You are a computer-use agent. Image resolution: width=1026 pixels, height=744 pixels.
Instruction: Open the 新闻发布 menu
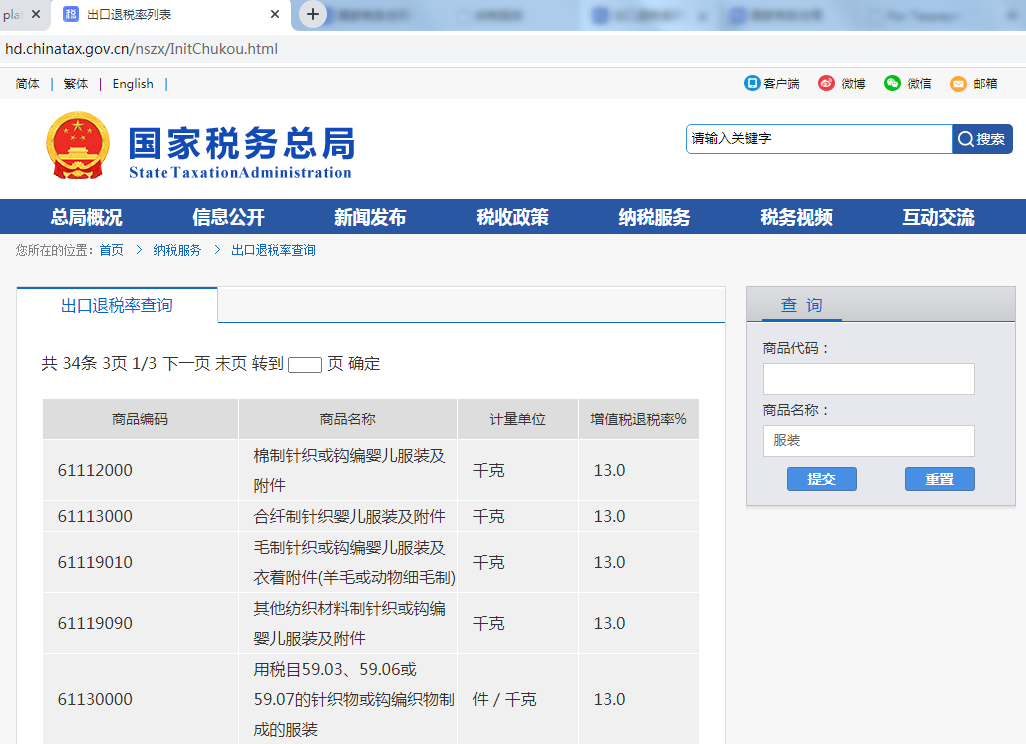tap(370, 217)
